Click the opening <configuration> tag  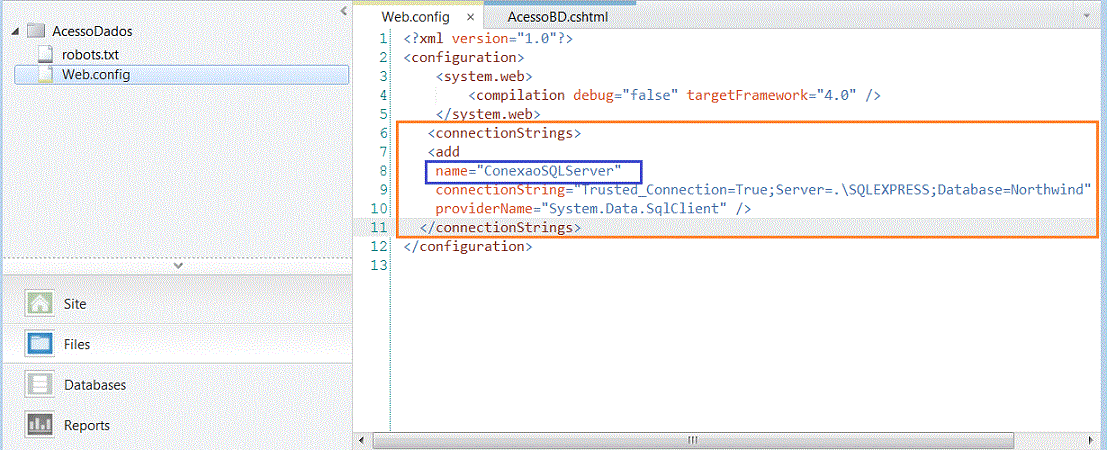pyautogui.click(x=464, y=57)
